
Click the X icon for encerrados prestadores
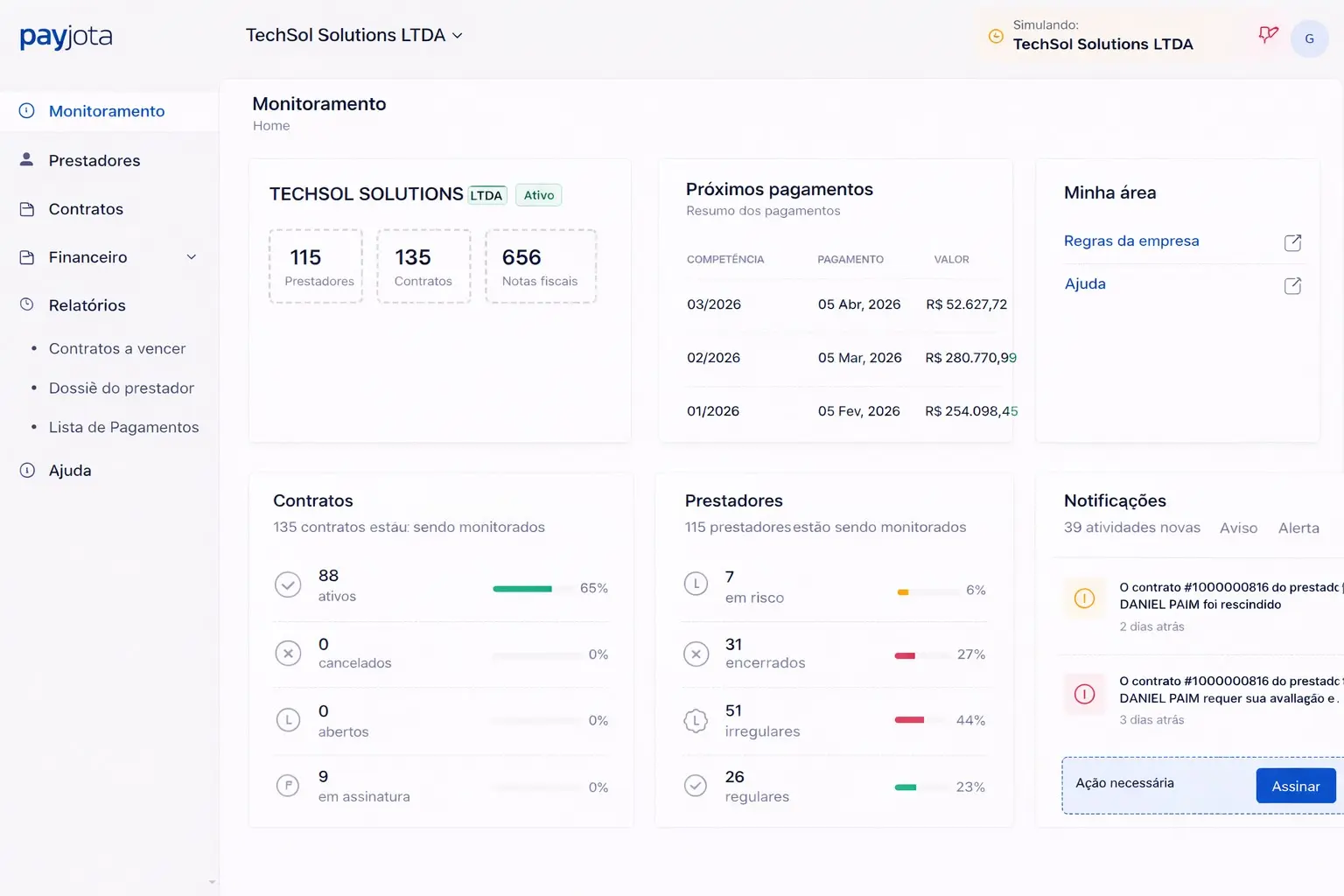tap(696, 654)
